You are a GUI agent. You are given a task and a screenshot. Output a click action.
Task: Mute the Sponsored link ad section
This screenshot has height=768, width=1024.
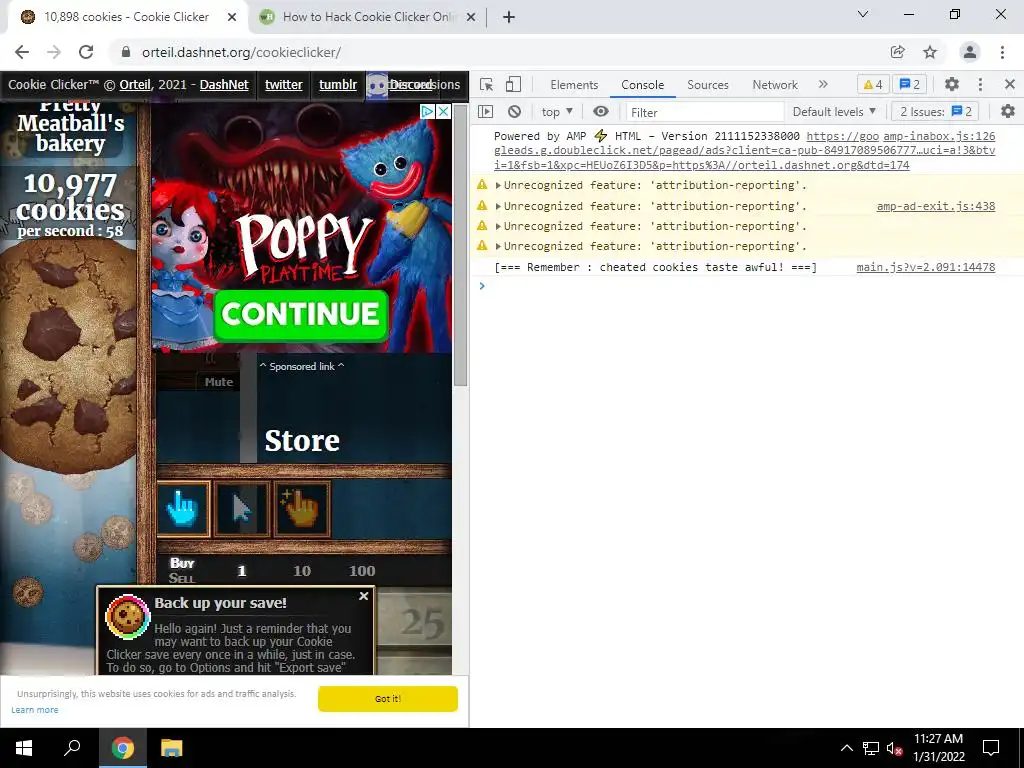tap(218, 382)
